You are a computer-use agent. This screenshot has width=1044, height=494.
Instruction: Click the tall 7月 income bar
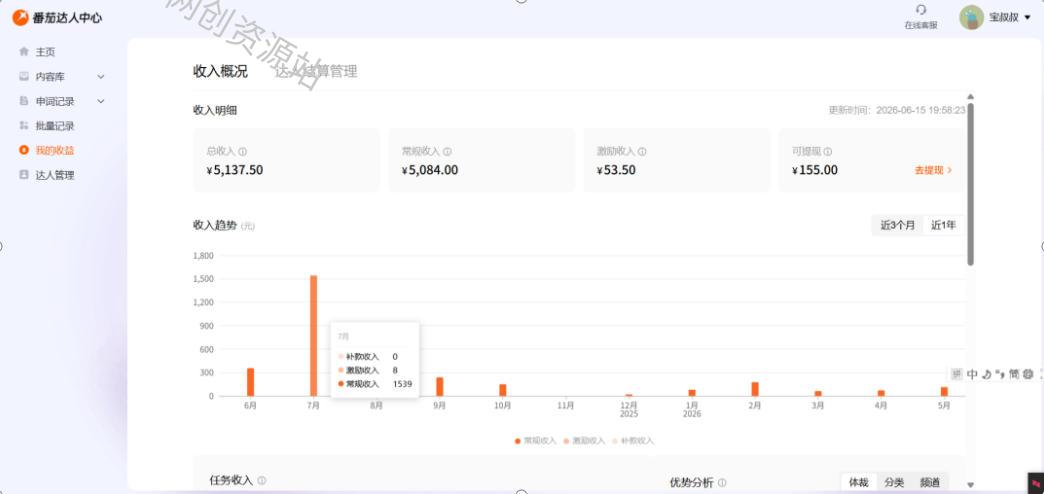point(314,336)
